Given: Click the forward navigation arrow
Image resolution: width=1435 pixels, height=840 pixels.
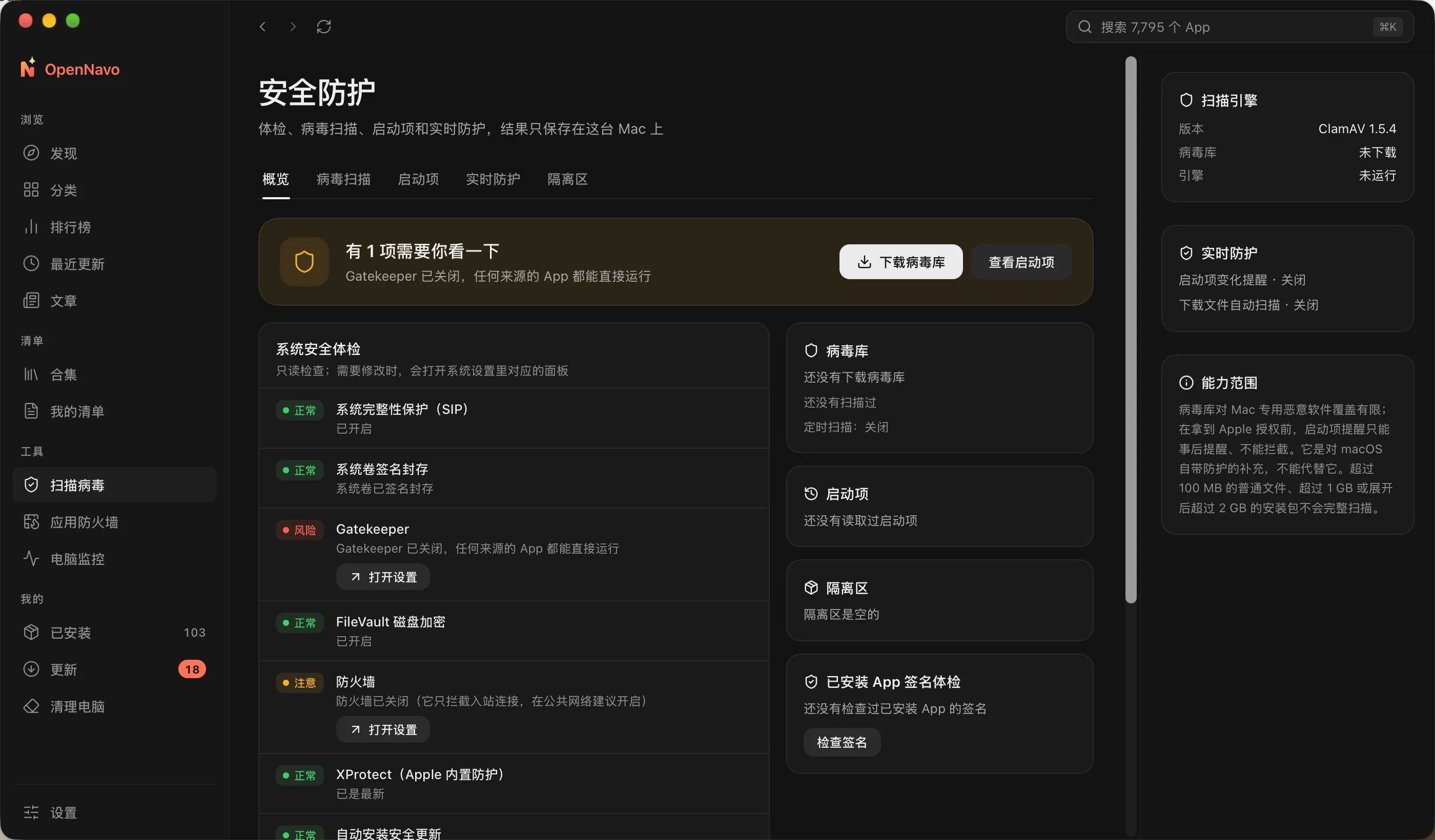Looking at the screenshot, I should click(x=293, y=27).
